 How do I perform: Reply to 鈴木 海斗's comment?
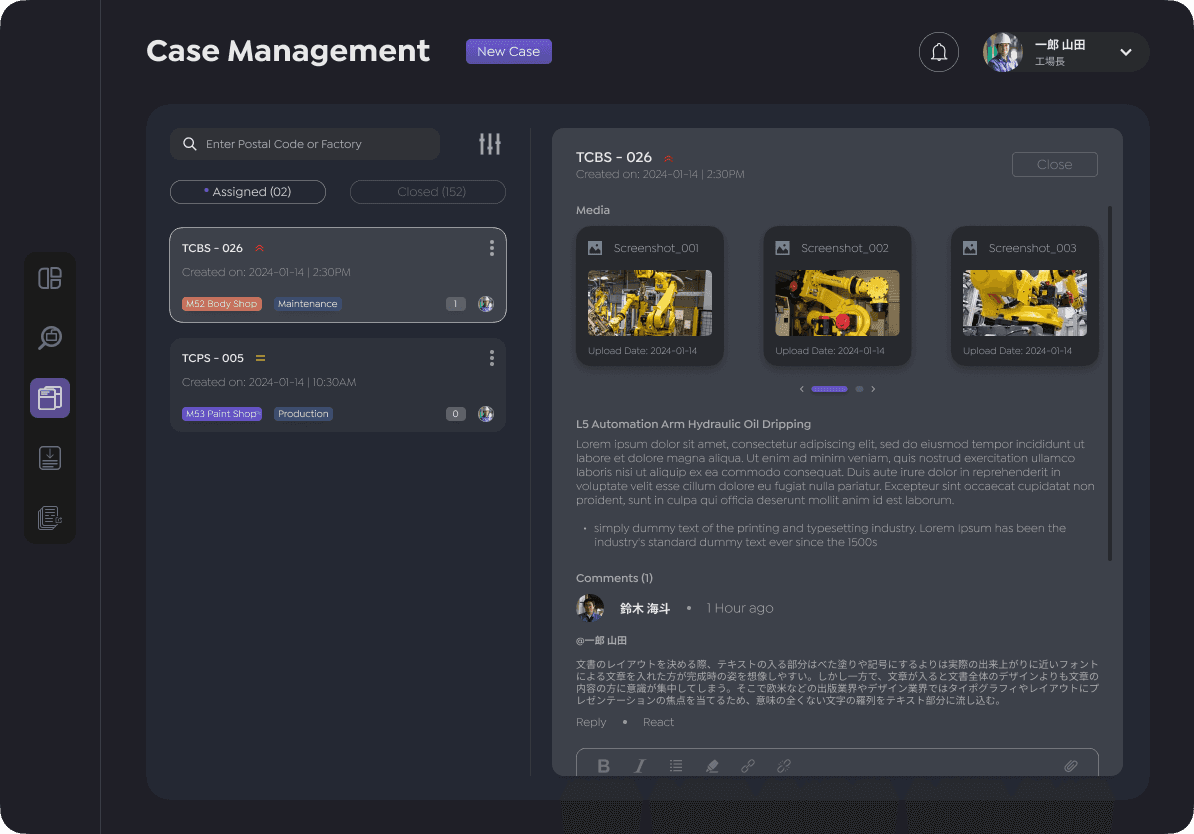pyautogui.click(x=590, y=721)
